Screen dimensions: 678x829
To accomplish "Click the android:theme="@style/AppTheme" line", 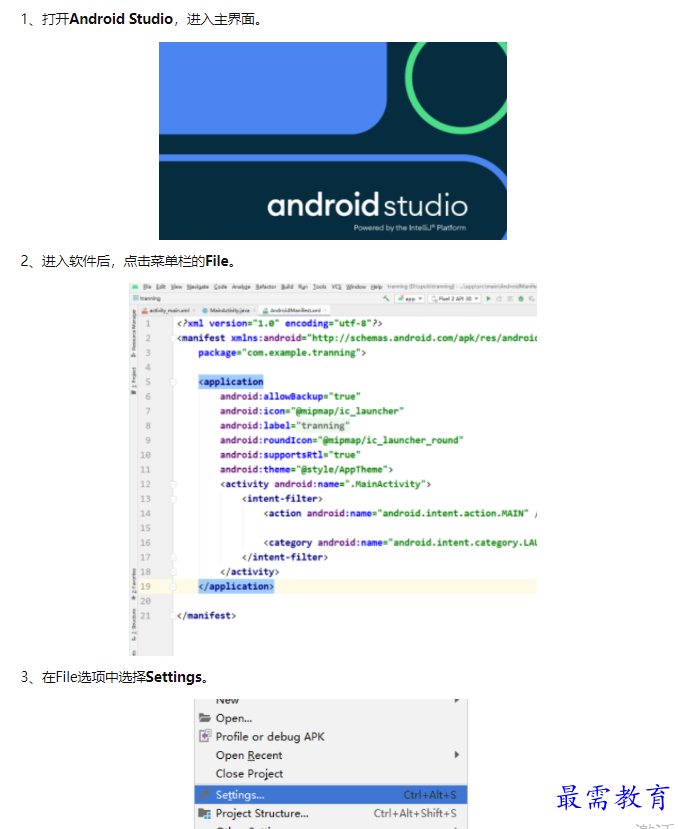I will click(x=306, y=469).
